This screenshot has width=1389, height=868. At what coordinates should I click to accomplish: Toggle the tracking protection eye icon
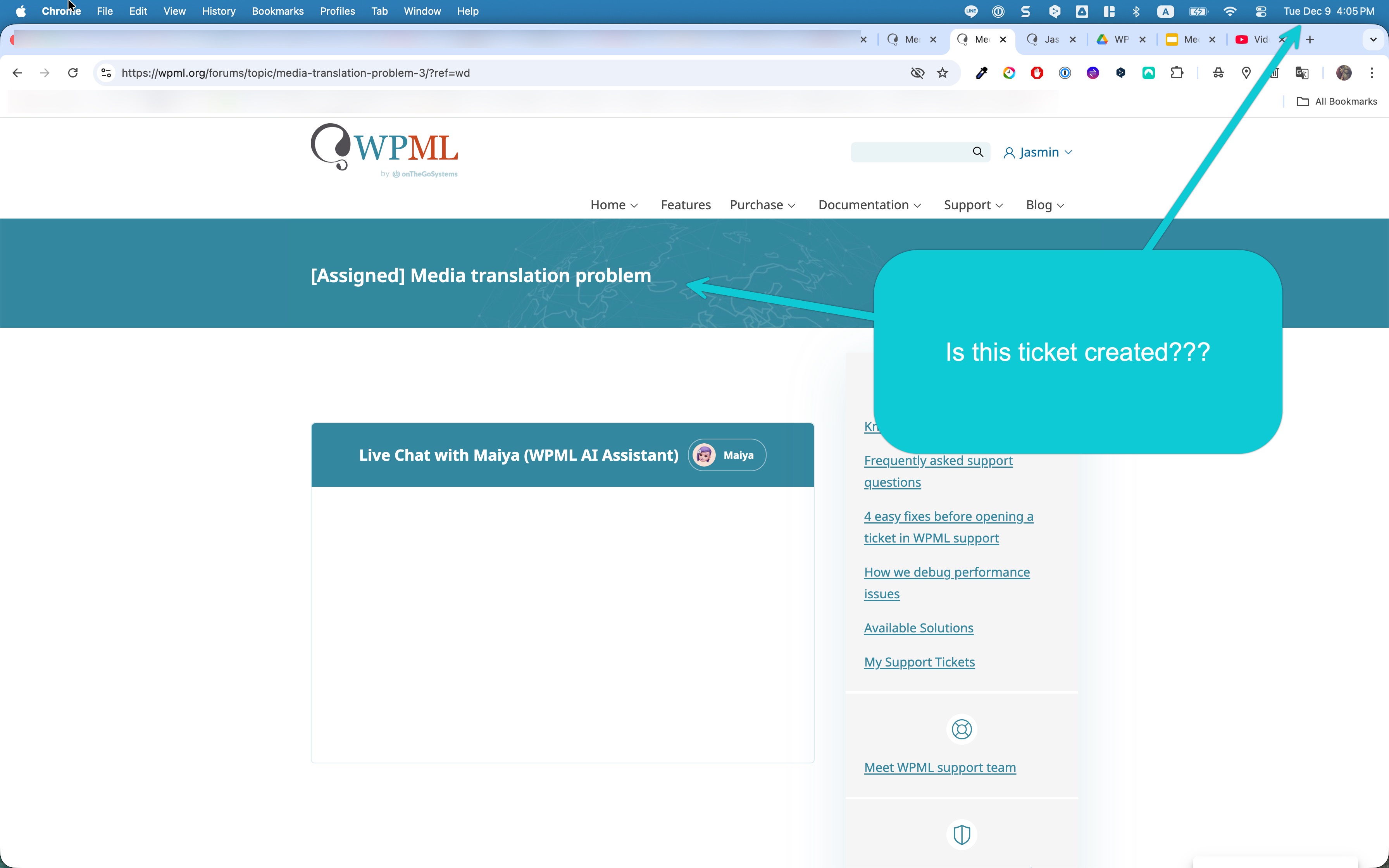pos(917,73)
